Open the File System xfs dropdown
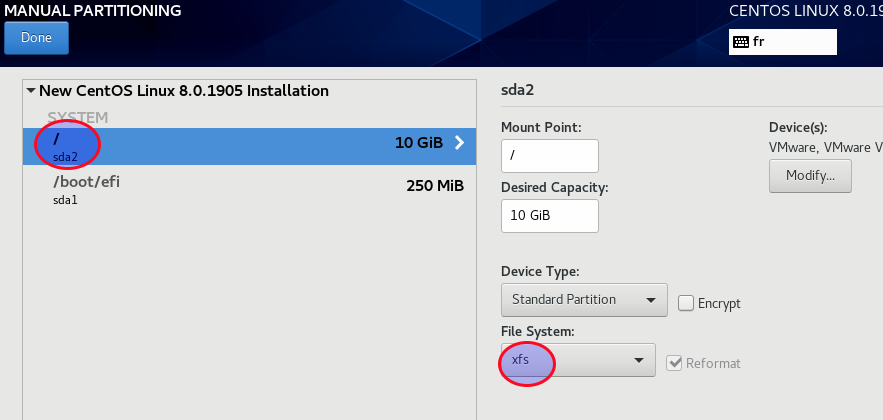 coord(578,360)
